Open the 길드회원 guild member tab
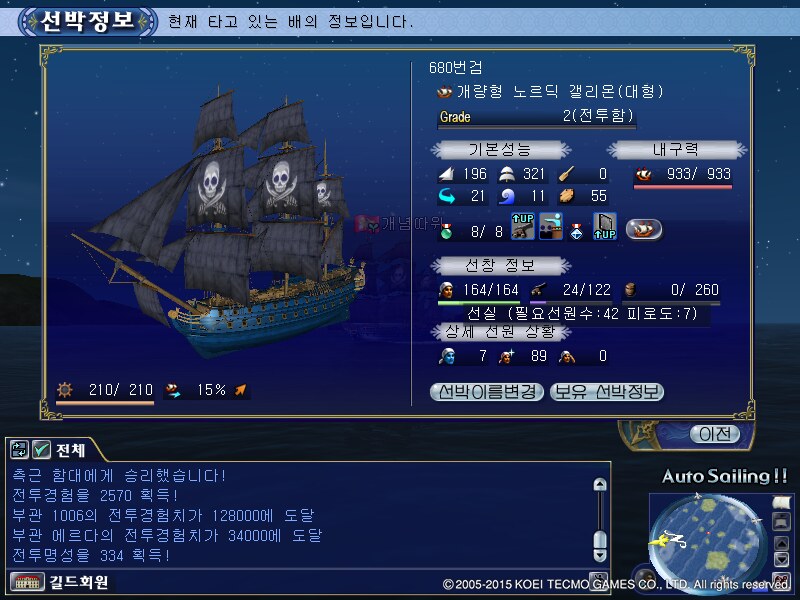 pos(79,582)
